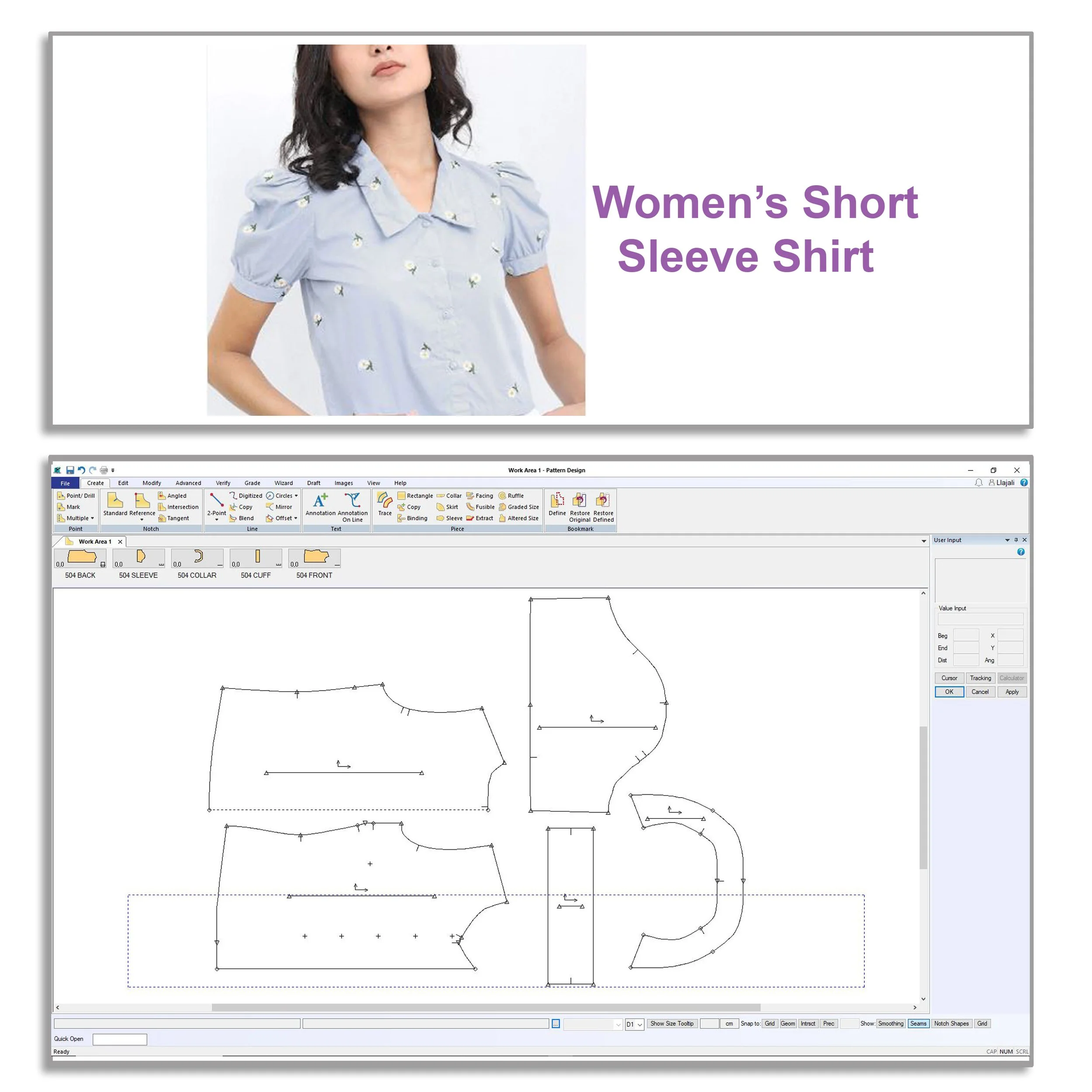
Task: Click Restore Defined bookmark
Action: pyautogui.click(x=603, y=507)
